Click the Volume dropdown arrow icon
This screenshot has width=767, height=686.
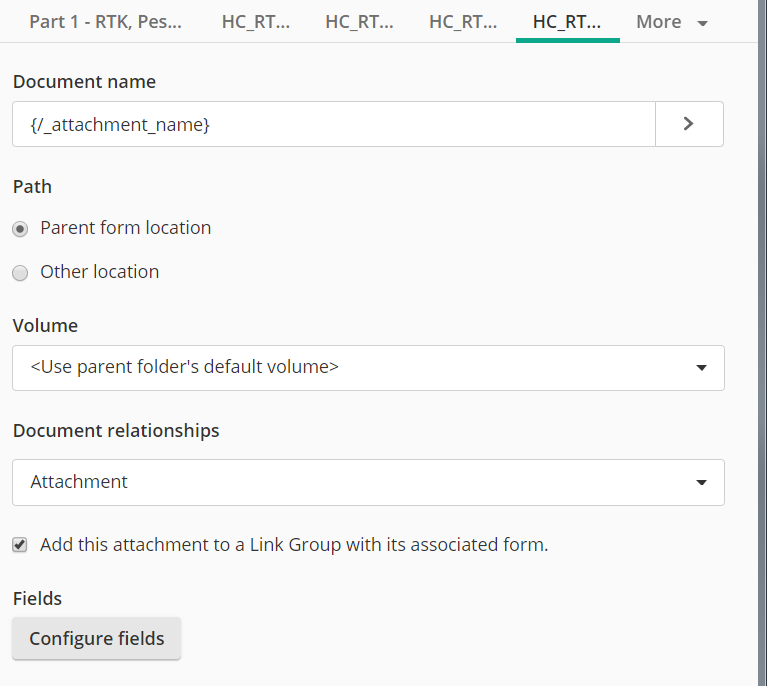(x=701, y=367)
